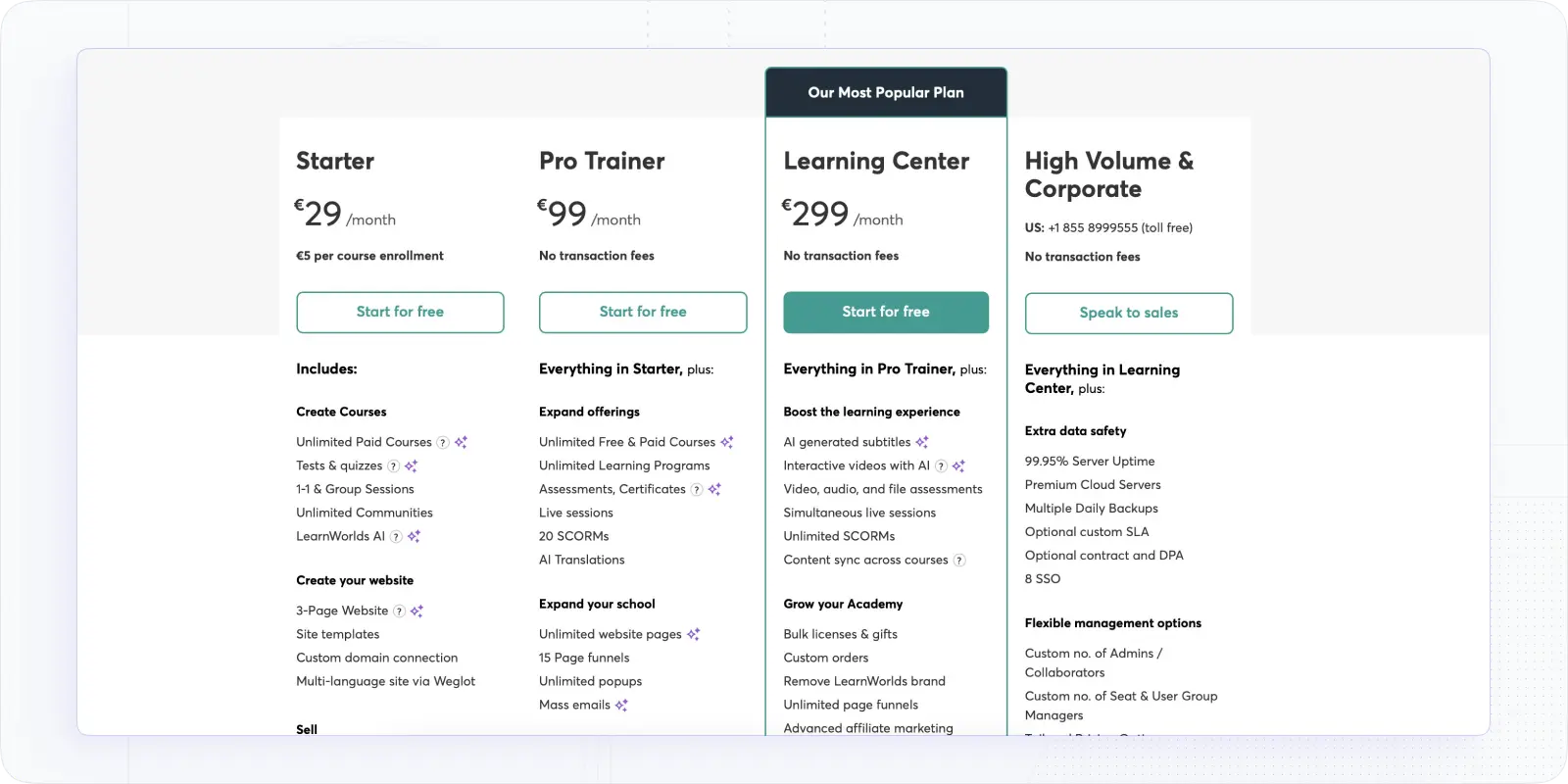
Task: Open the LearnWorlds AI help icon
Action: coord(396,536)
